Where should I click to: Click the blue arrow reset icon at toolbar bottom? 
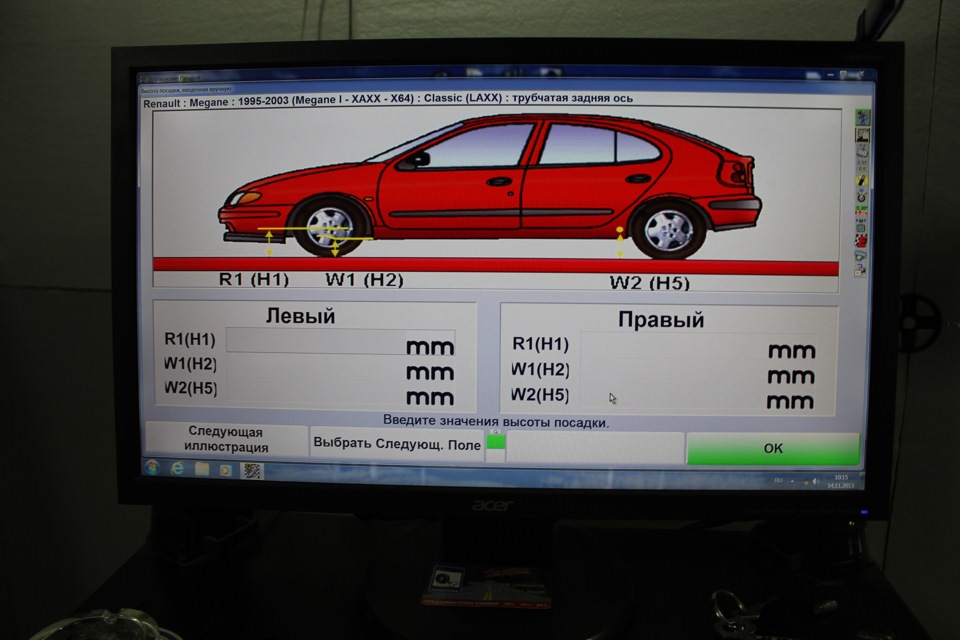click(x=860, y=269)
